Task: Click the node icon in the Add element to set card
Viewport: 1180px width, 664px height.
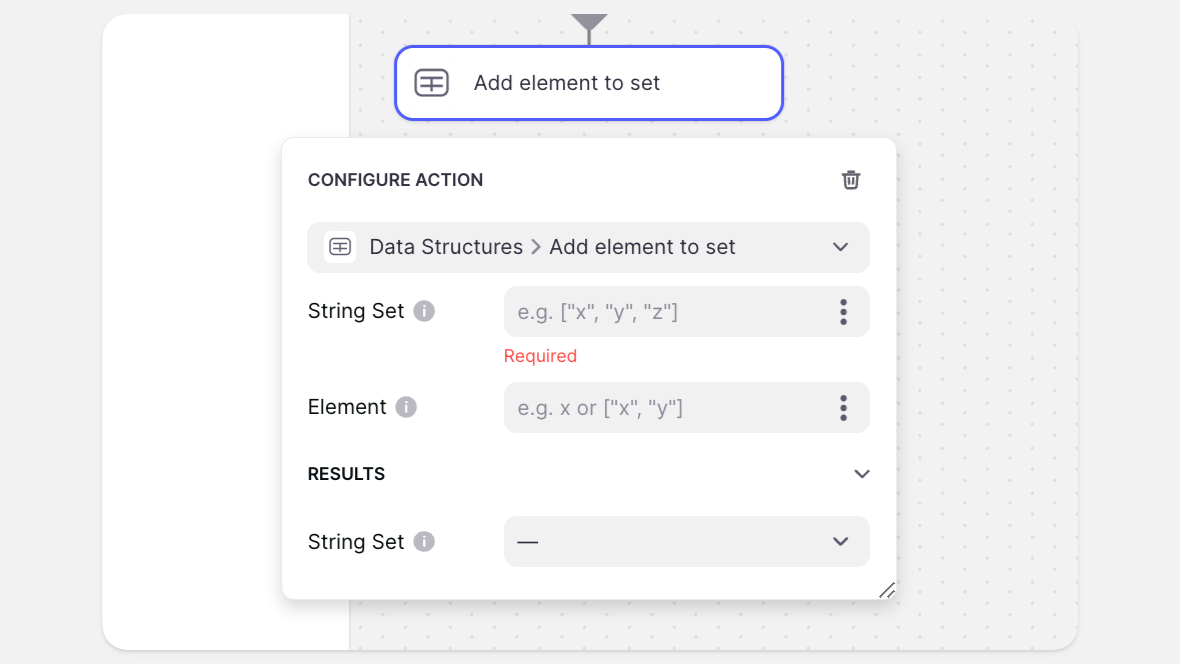Action: click(431, 83)
